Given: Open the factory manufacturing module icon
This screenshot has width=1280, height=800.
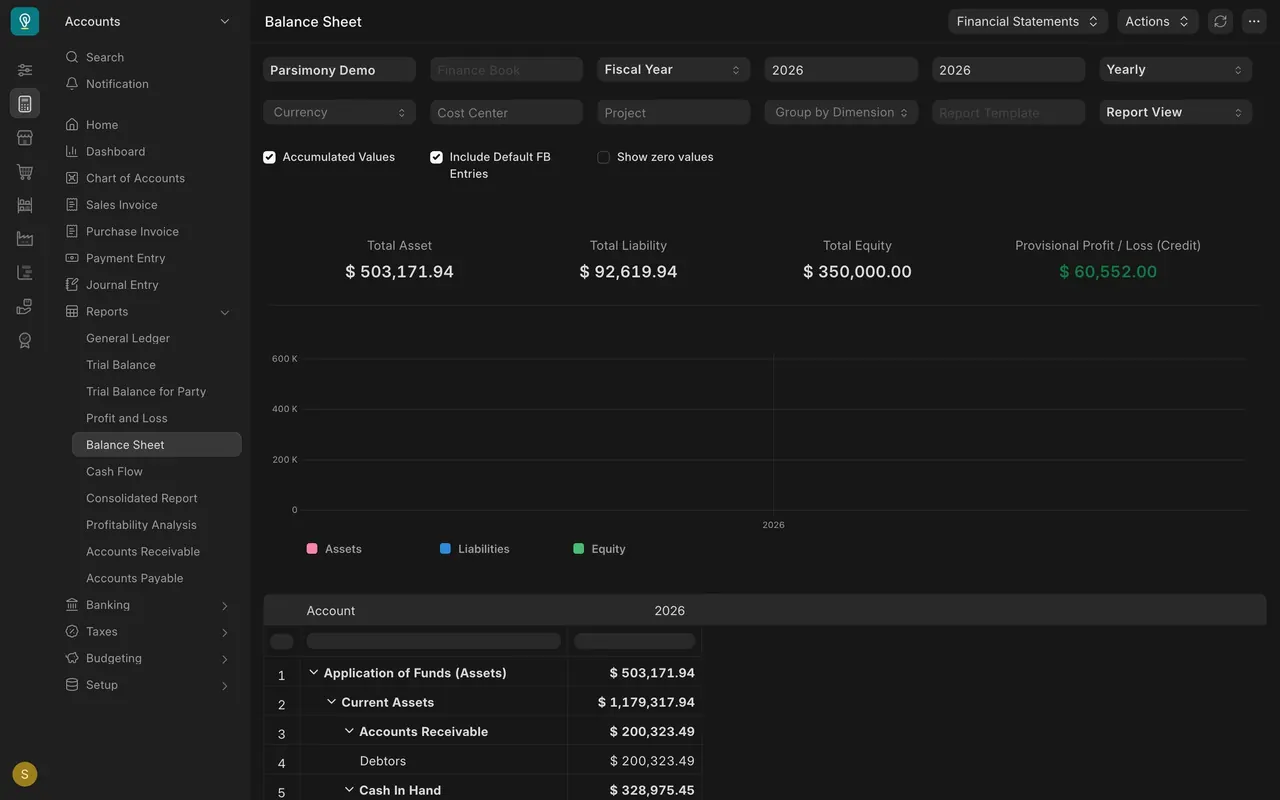Looking at the screenshot, I should point(25,239).
